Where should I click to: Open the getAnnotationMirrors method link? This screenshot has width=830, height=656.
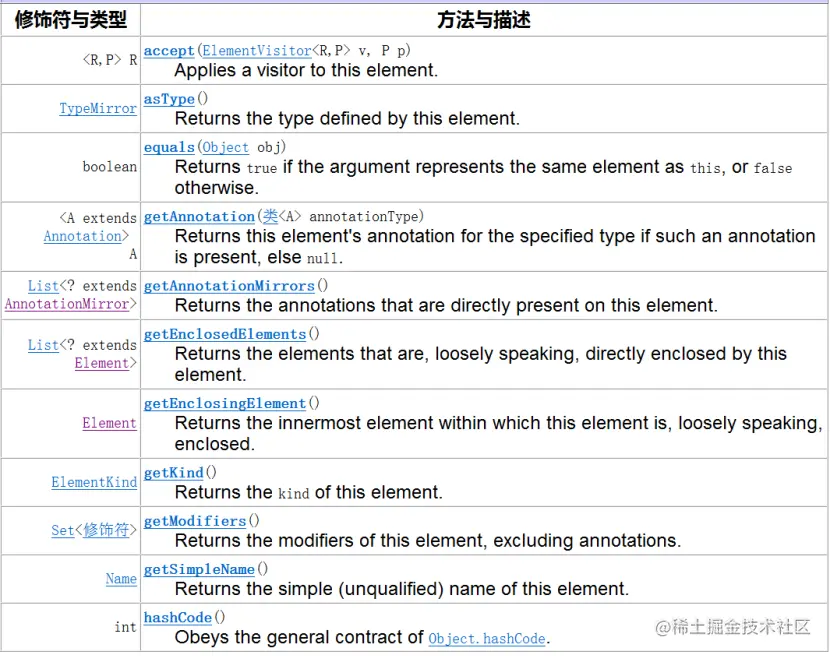click(x=229, y=286)
